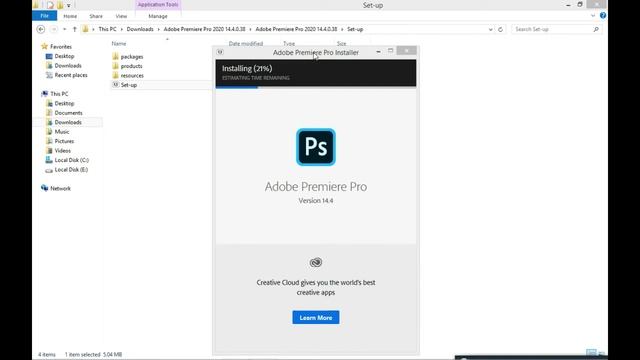This screenshot has height=360, width=640.
Task: Click the products folder icon
Action: point(116,66)
